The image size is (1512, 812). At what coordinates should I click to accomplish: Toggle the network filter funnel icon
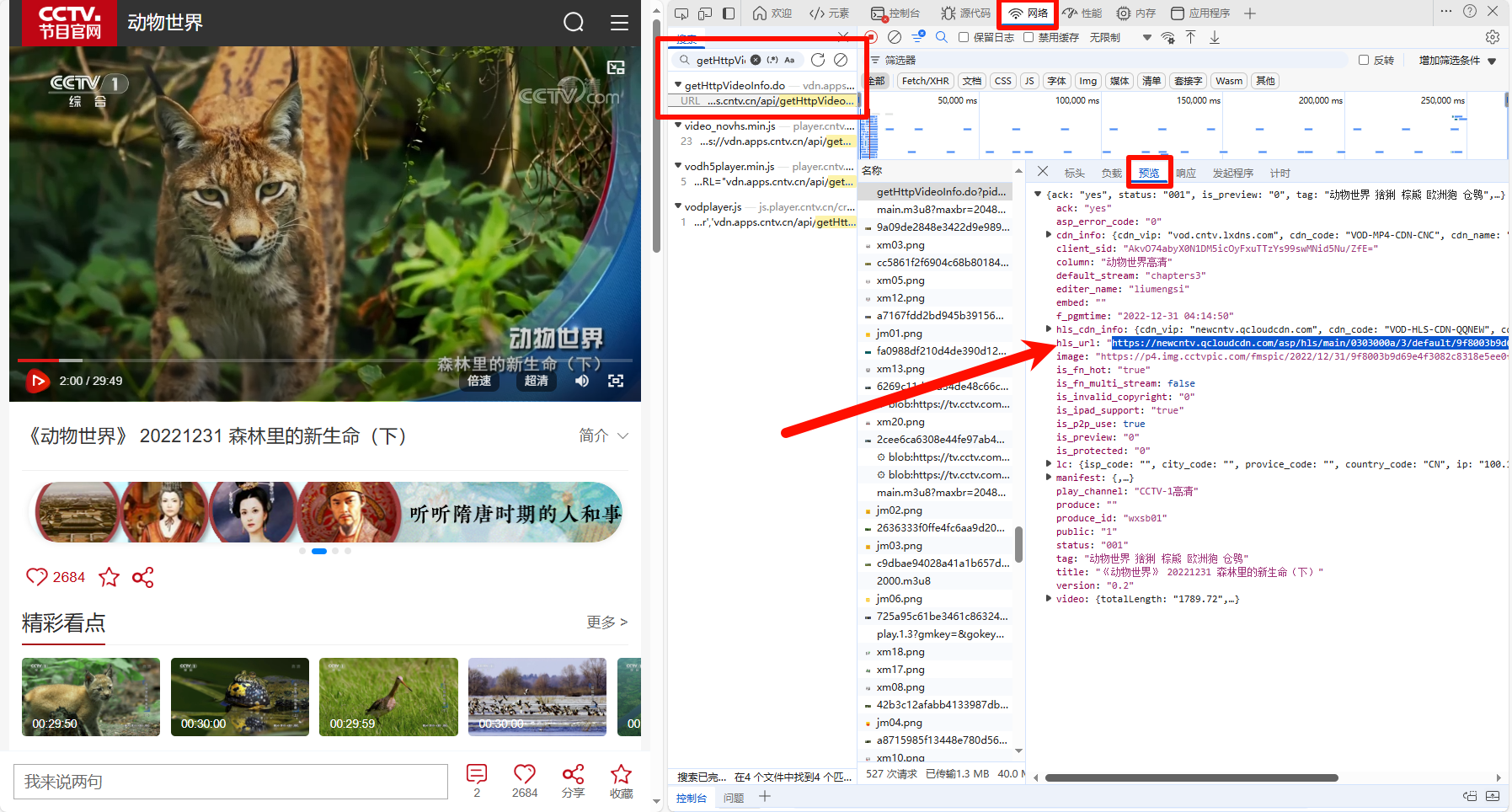[918, 36]
